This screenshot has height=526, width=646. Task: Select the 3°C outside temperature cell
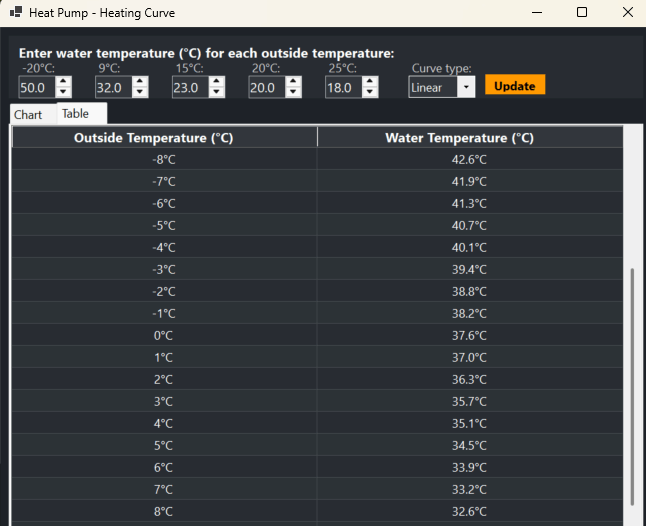pyautogui.click(x=164, y=401)
